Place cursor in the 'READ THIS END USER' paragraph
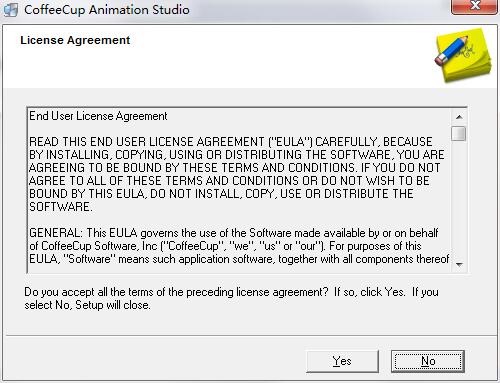Viewport: 500px width, 383px height. (237, 174)
